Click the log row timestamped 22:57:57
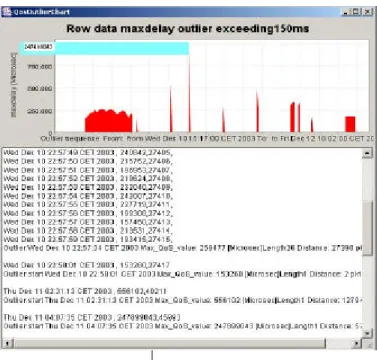 (88, 222)
